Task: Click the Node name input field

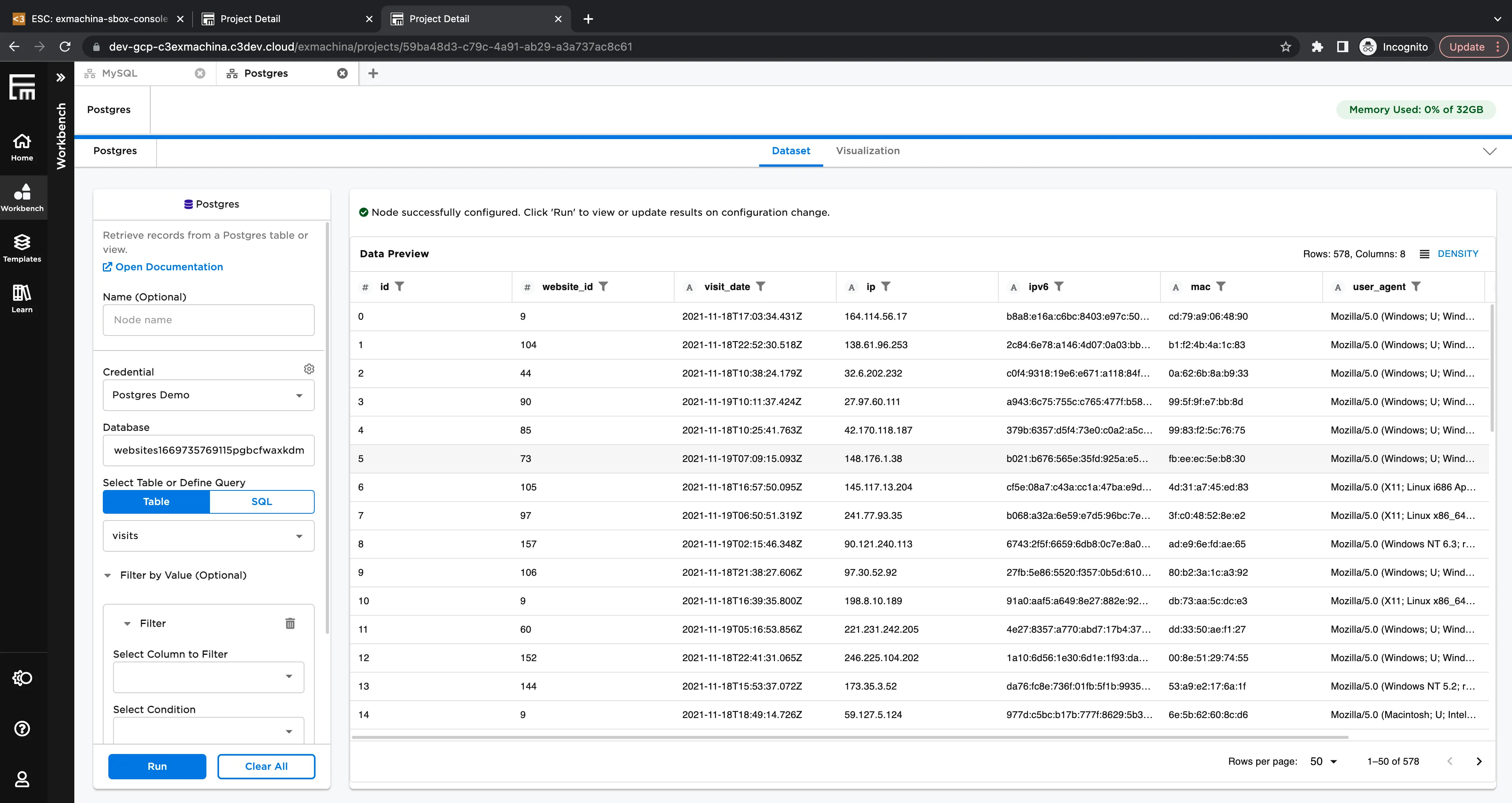Action: [x=208, y=320]
